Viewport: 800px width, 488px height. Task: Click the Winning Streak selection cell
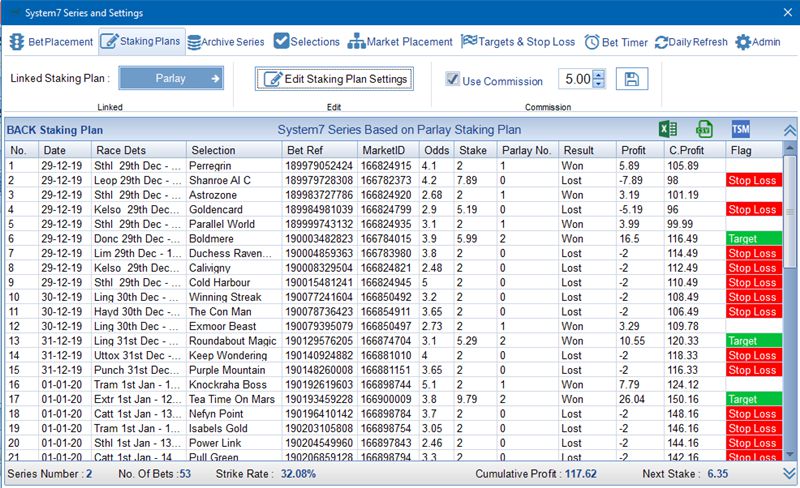click(234, 297)
